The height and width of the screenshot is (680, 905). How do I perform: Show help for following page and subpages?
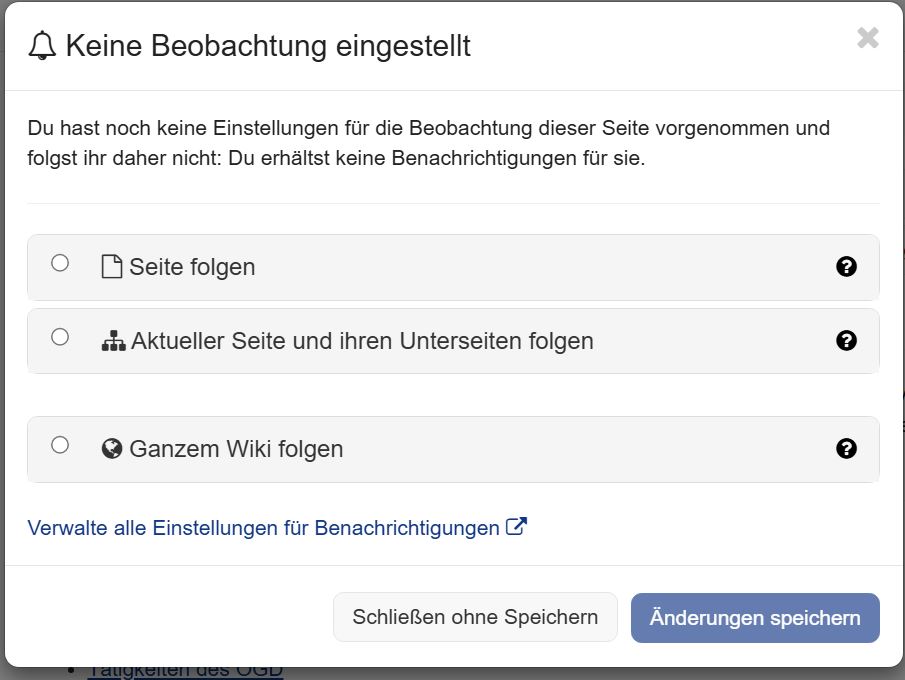(x=846, y=341)
